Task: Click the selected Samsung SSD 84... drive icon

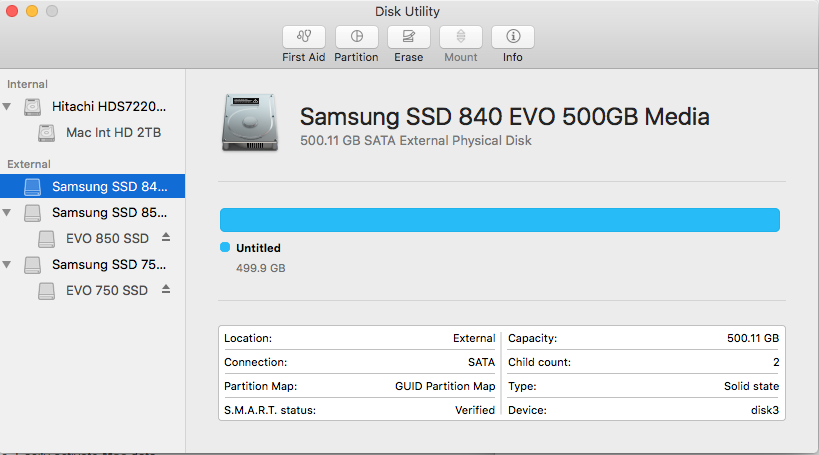Action: click(x=32, y=187)
